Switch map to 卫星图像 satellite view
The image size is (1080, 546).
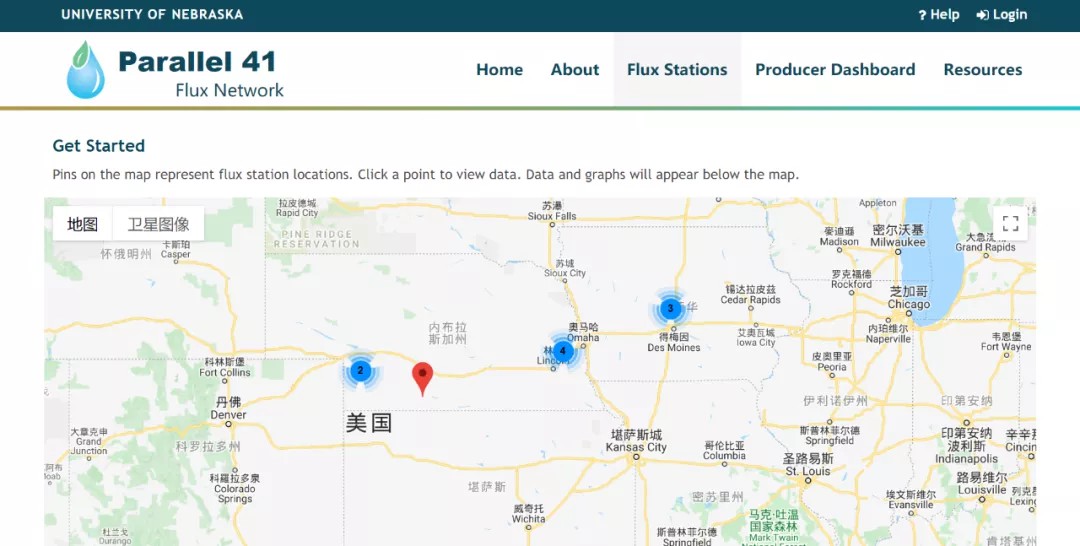coord(158,224)
